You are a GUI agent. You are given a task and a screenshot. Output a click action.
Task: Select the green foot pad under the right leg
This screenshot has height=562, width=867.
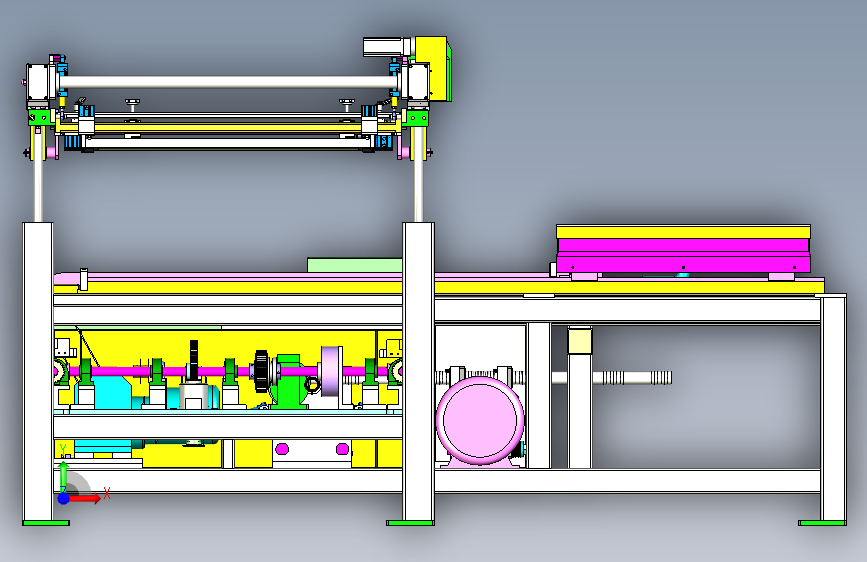pos(822,523)
